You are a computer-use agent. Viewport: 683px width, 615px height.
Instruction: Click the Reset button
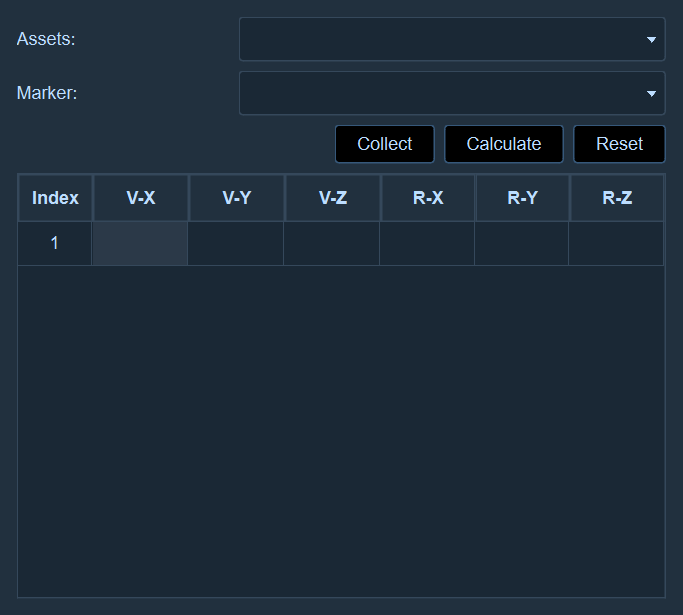click(619, 144)
